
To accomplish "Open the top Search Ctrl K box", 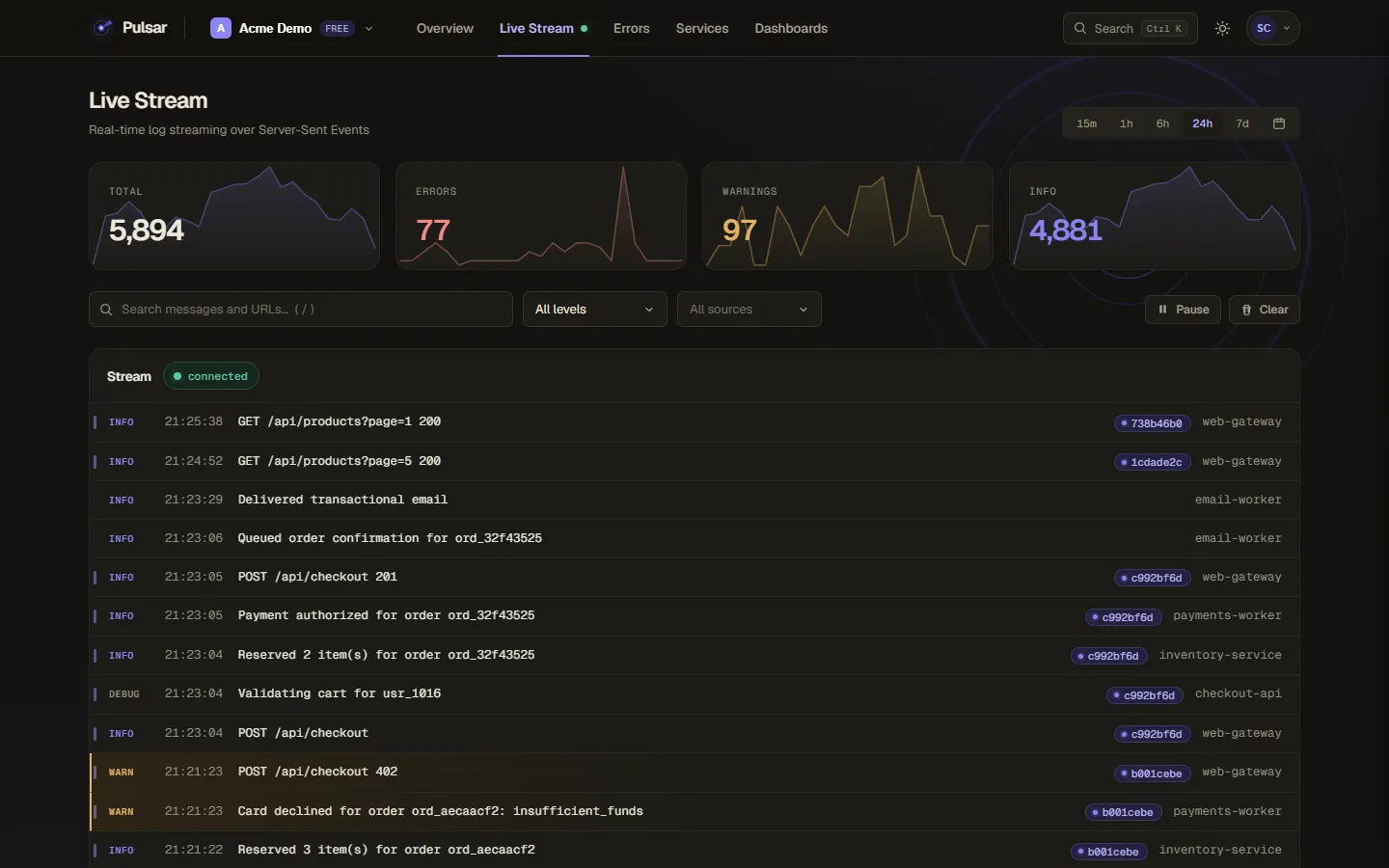I will pyautogui.click(x=1130, y=28).
